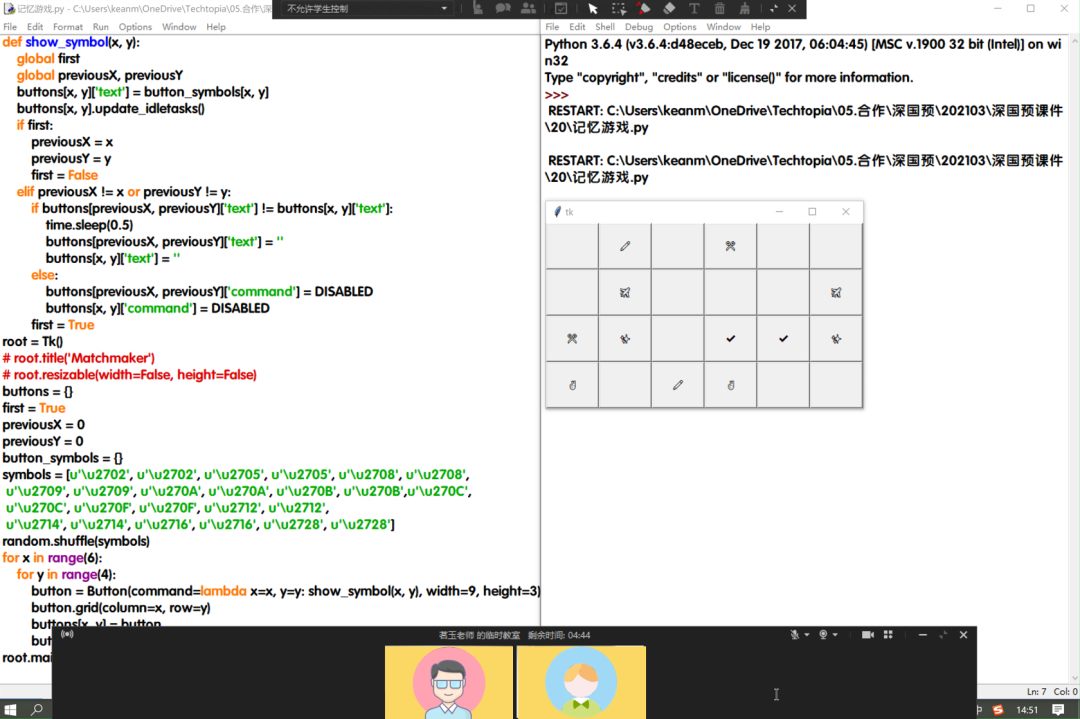The height and width of the screenshot is (719, 1080).
Task: Click the airplane tile in tk second row, last column
Action: tap(835, 293)
